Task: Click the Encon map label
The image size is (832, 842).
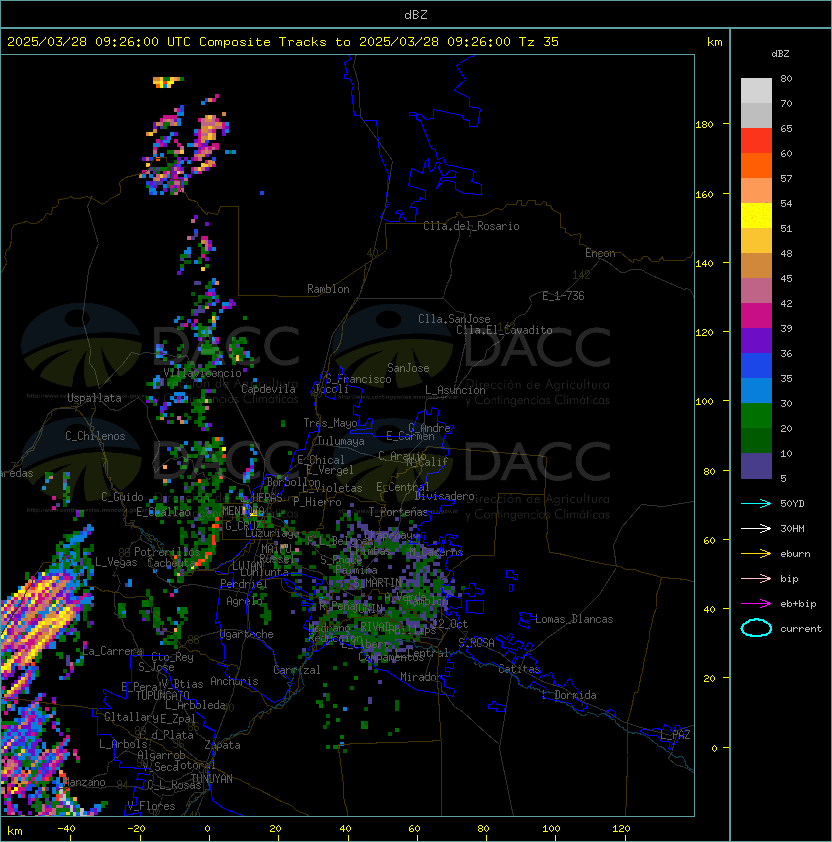Action: (600, 253)
